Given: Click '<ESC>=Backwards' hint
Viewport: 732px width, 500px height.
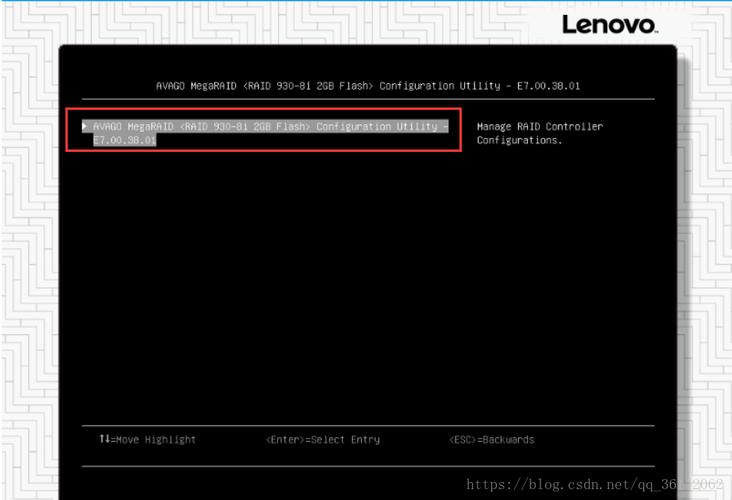Looking at the screenshot, I should (x=492, y=440).
